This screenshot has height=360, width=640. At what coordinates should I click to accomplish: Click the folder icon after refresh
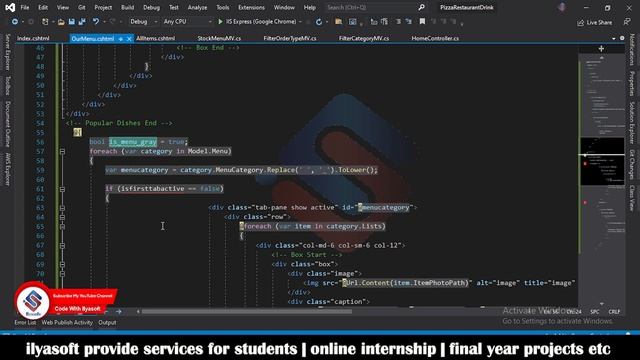click(x=338, y=22)
